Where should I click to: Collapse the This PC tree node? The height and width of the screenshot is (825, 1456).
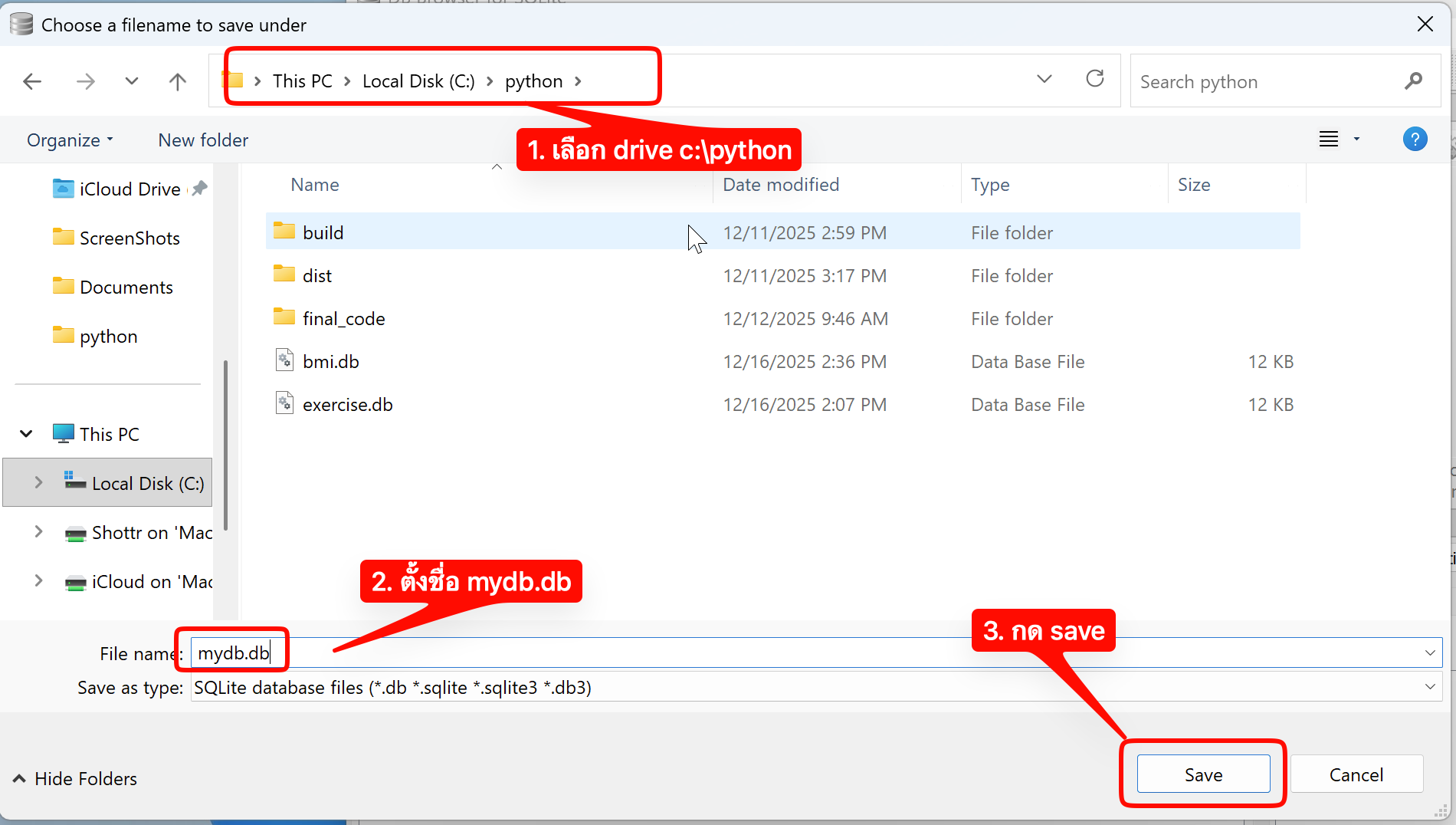(x=26, y=434)
